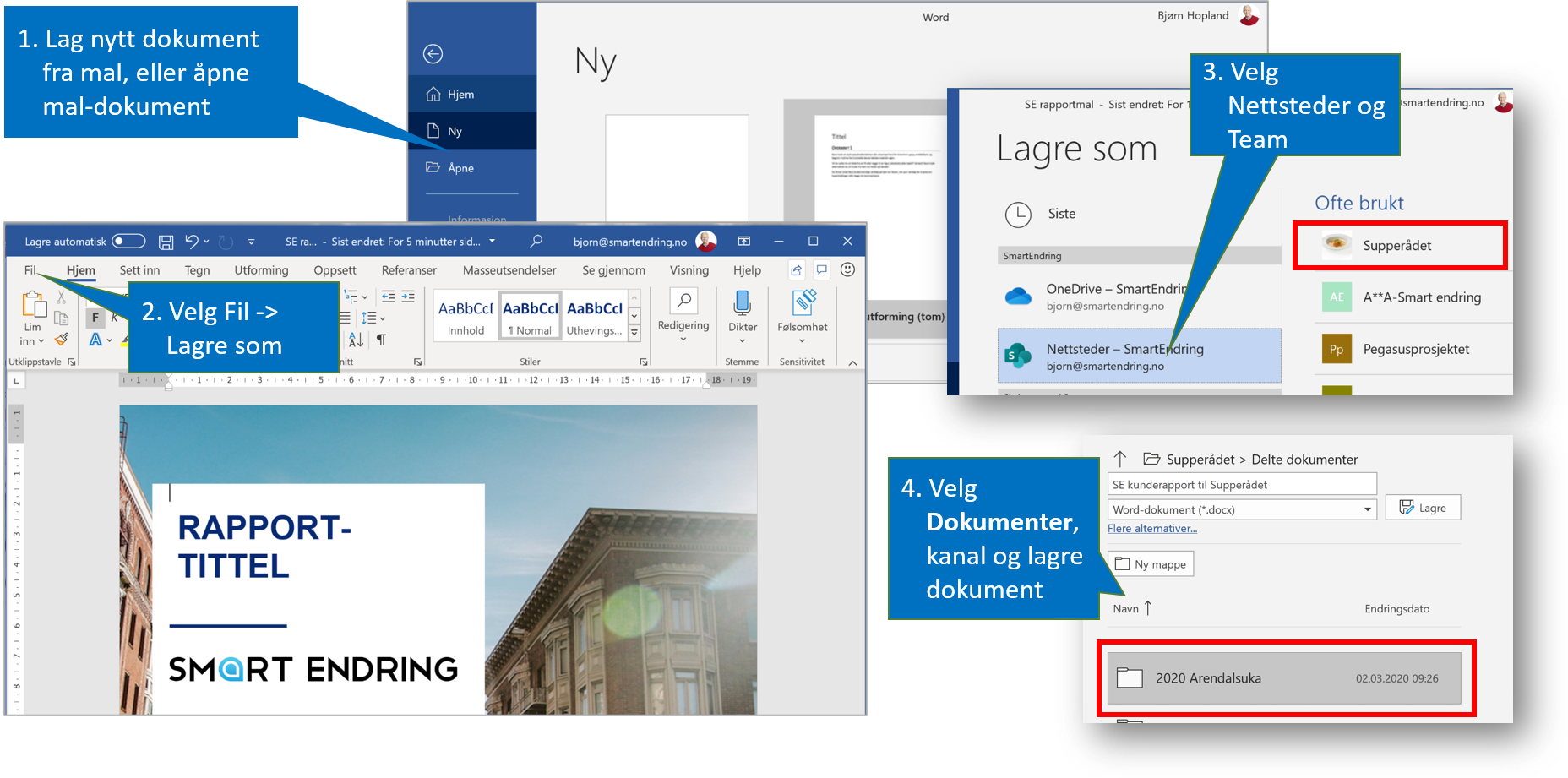Click the Lim inn paste clipboard icon
This screenshot has height=778, width=1568.
click(34, 304)
